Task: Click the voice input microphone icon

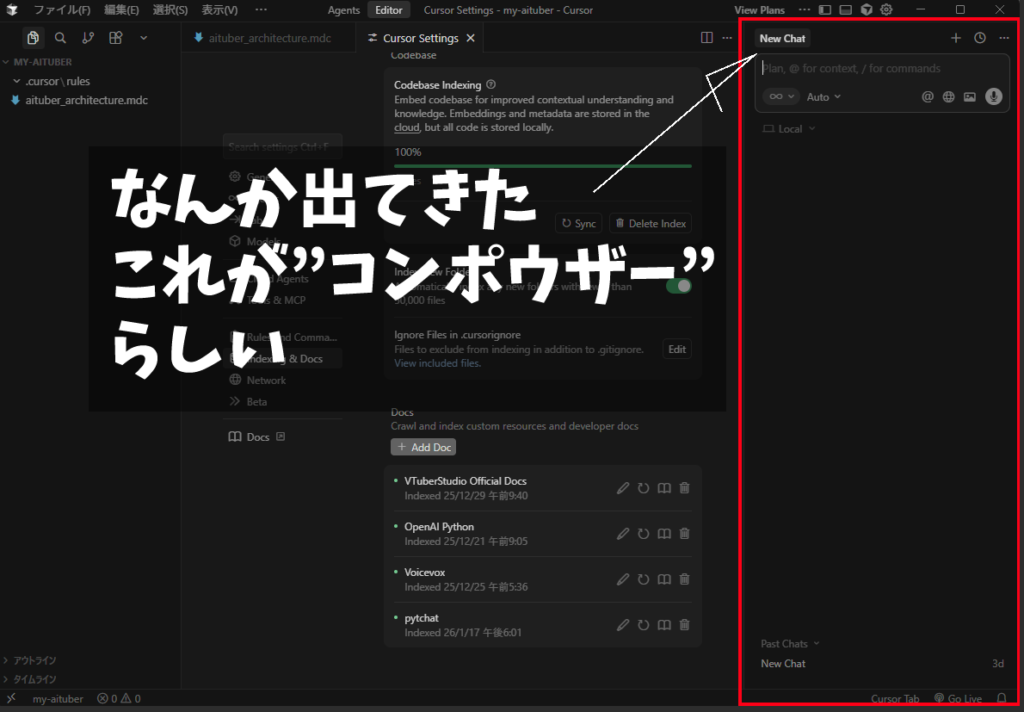Action: 993,97
